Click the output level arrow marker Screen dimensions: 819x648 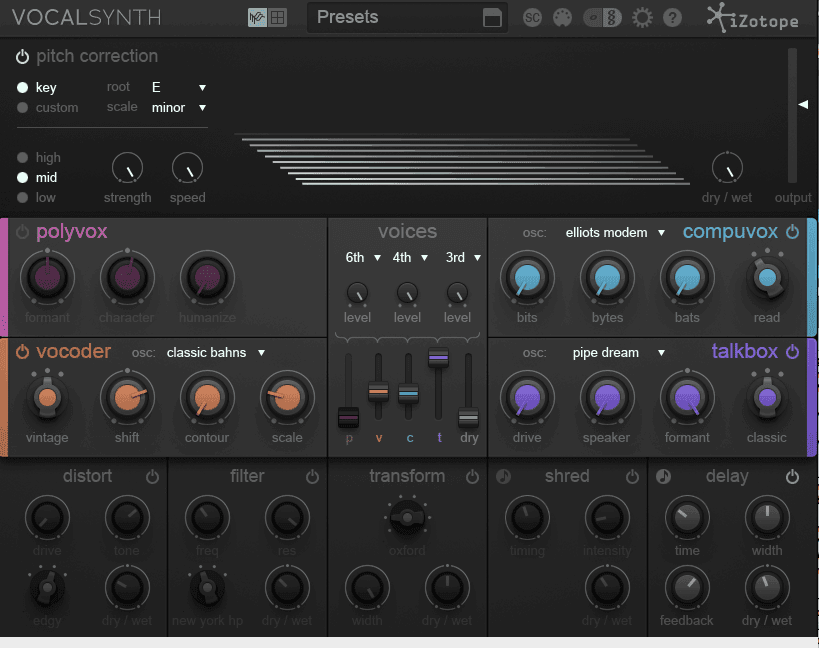(803, 104)
